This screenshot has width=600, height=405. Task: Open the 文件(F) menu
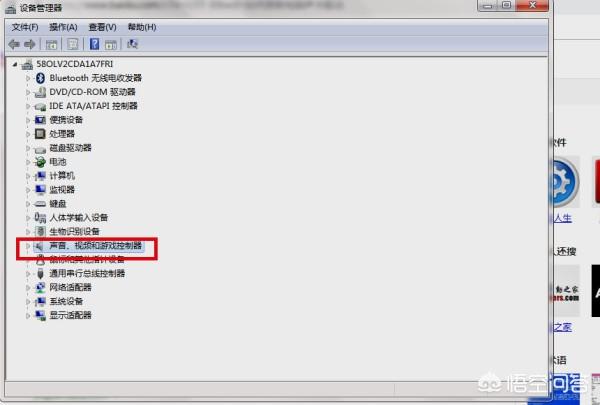25,27
